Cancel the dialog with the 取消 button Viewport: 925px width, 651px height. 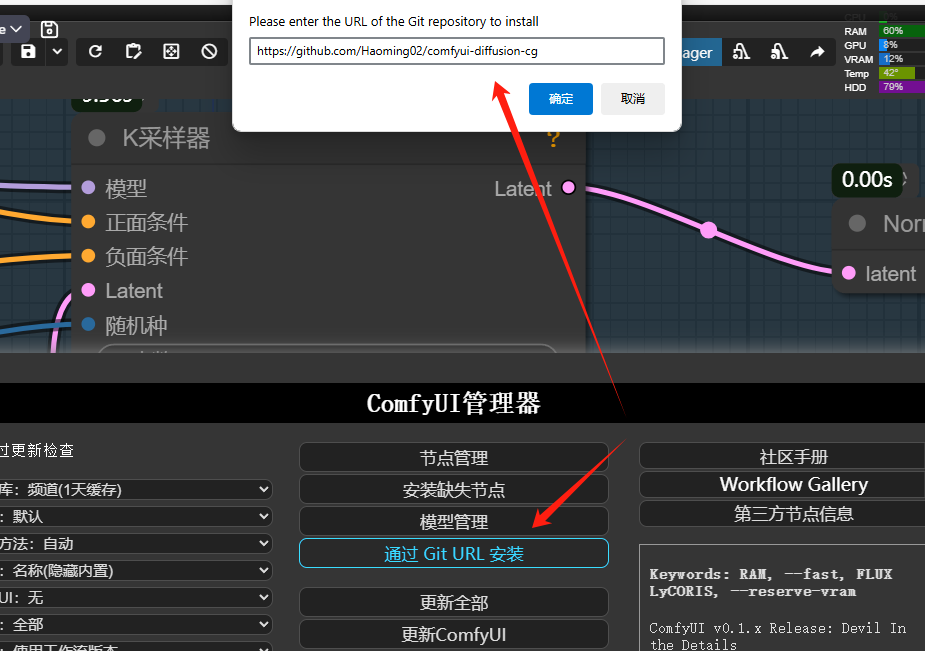(x=632, y=98)
